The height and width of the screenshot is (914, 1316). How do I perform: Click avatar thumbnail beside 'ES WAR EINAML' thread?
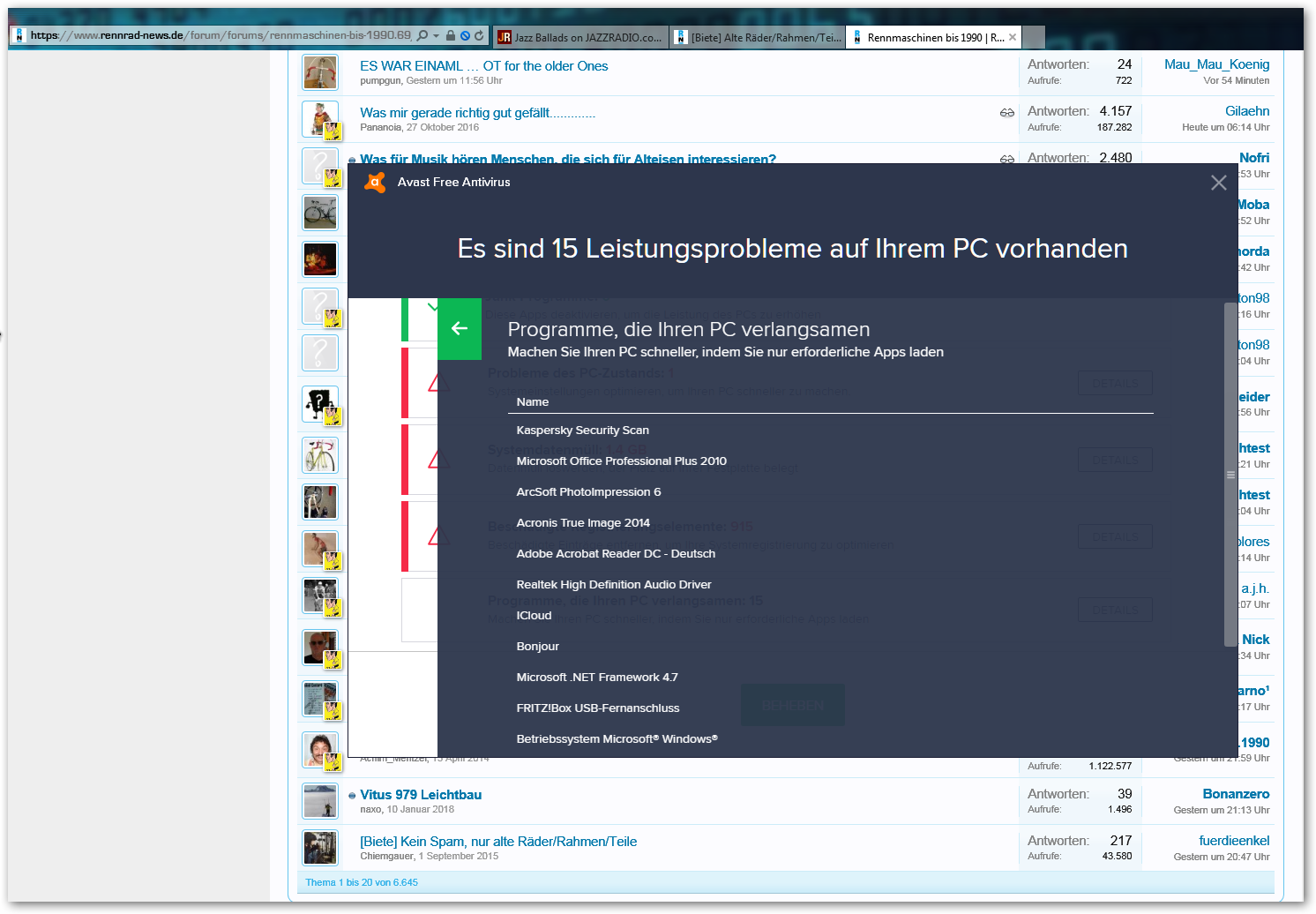[320, 72]
